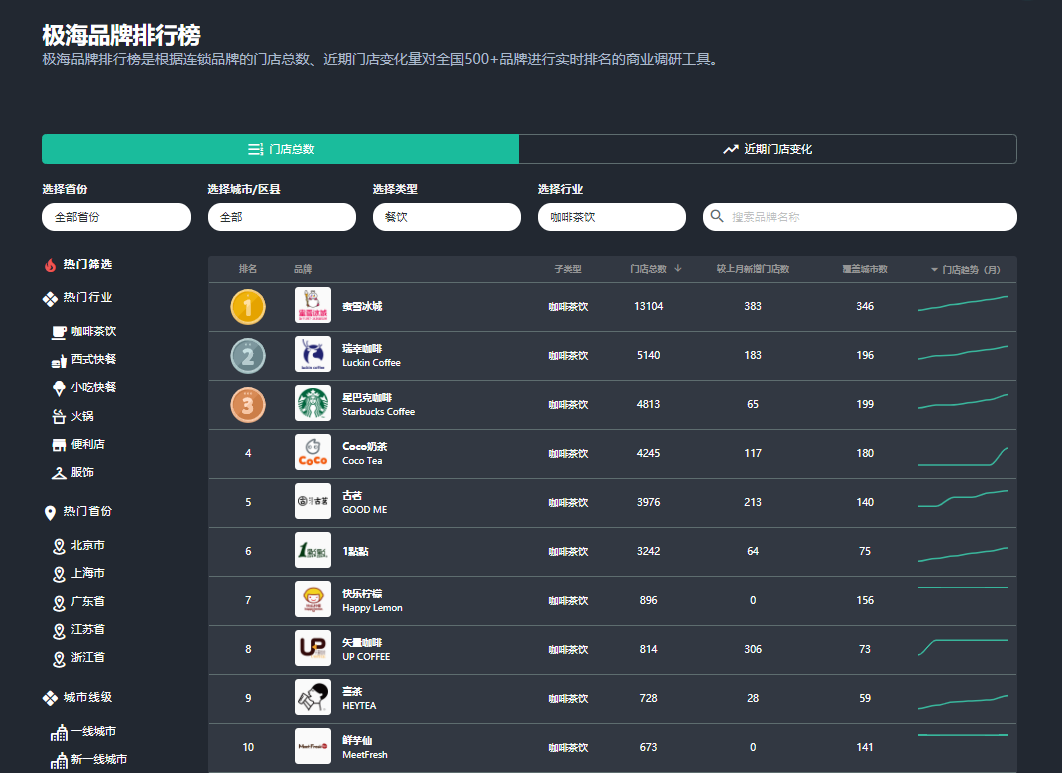Click the building icon for 一线城市
The image size is (1062, 773).
click(x=60, y=732)
